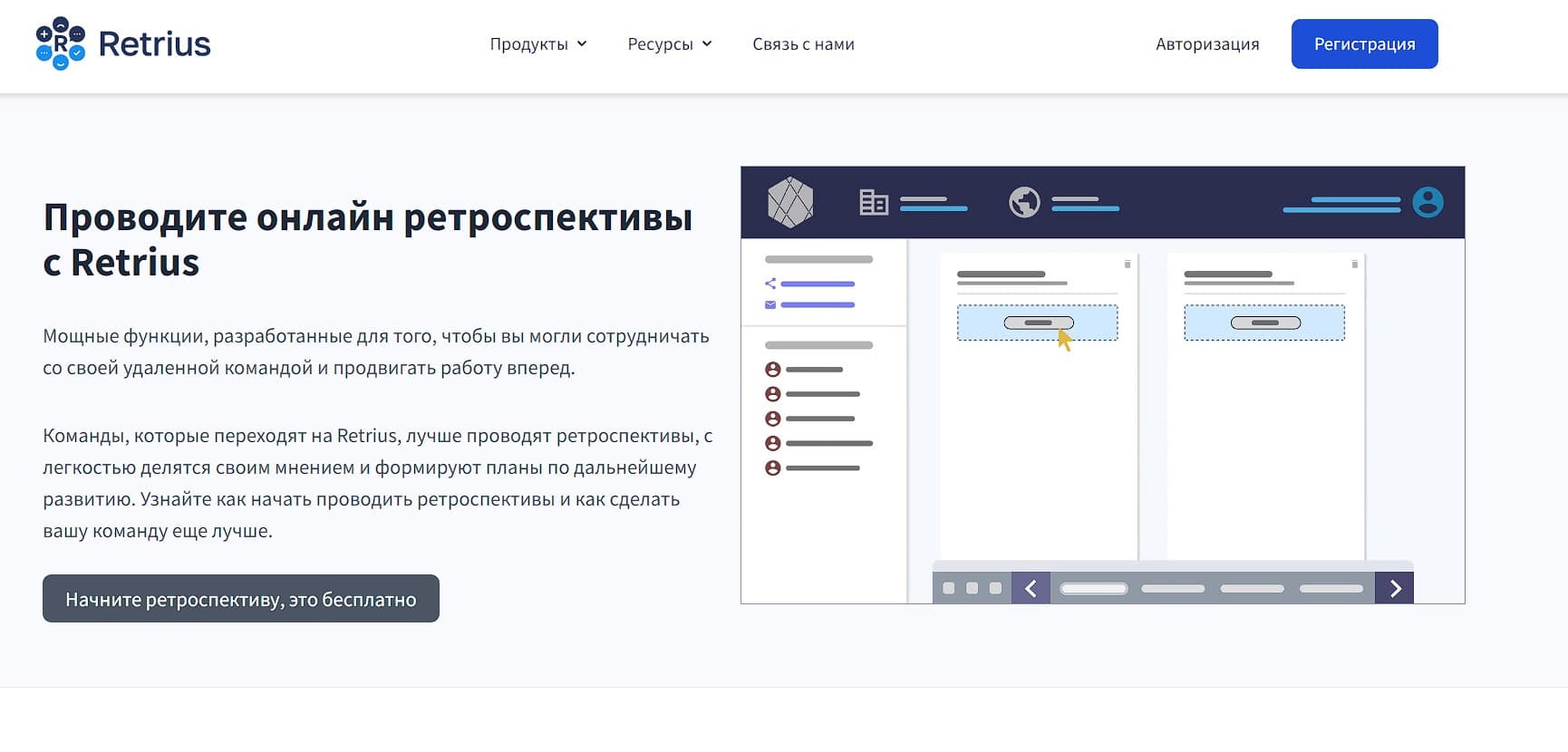This screenshot has height=752, width=1568.
Task: Click the last participant icon in illustration
Action: pos(773,468)
